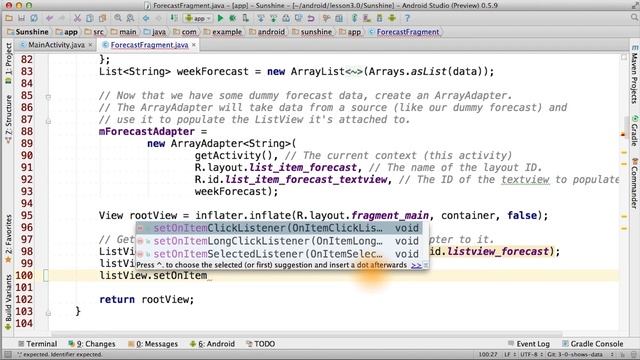Open the Terminal tool tab
Image resolution: width=640 pixels, height=360 pixels.
[38, 344]
